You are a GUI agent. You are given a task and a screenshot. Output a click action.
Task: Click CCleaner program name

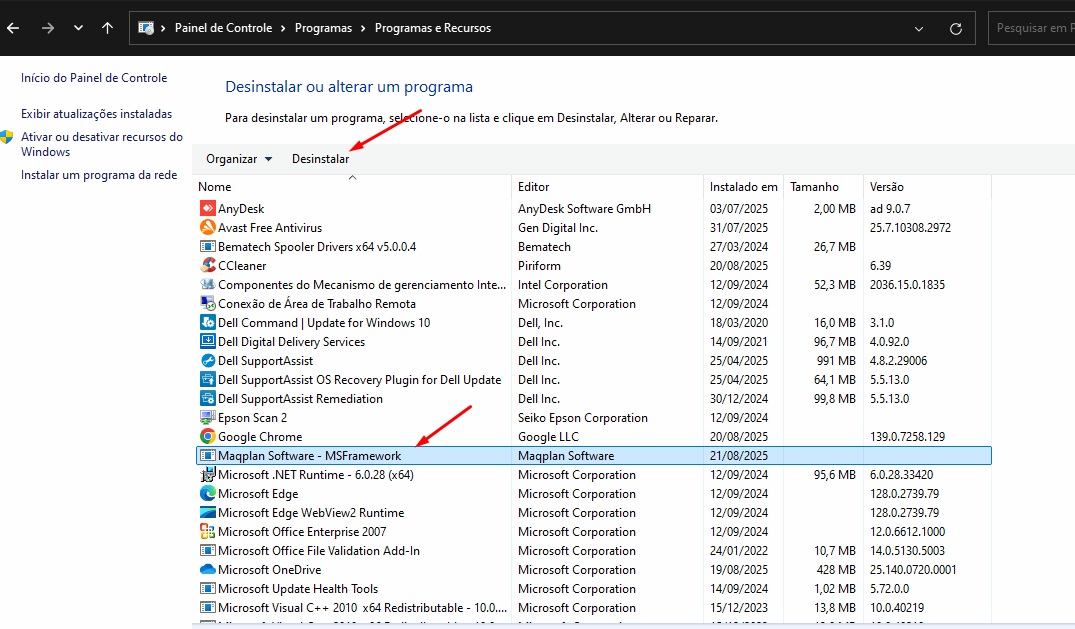point(242,265)
